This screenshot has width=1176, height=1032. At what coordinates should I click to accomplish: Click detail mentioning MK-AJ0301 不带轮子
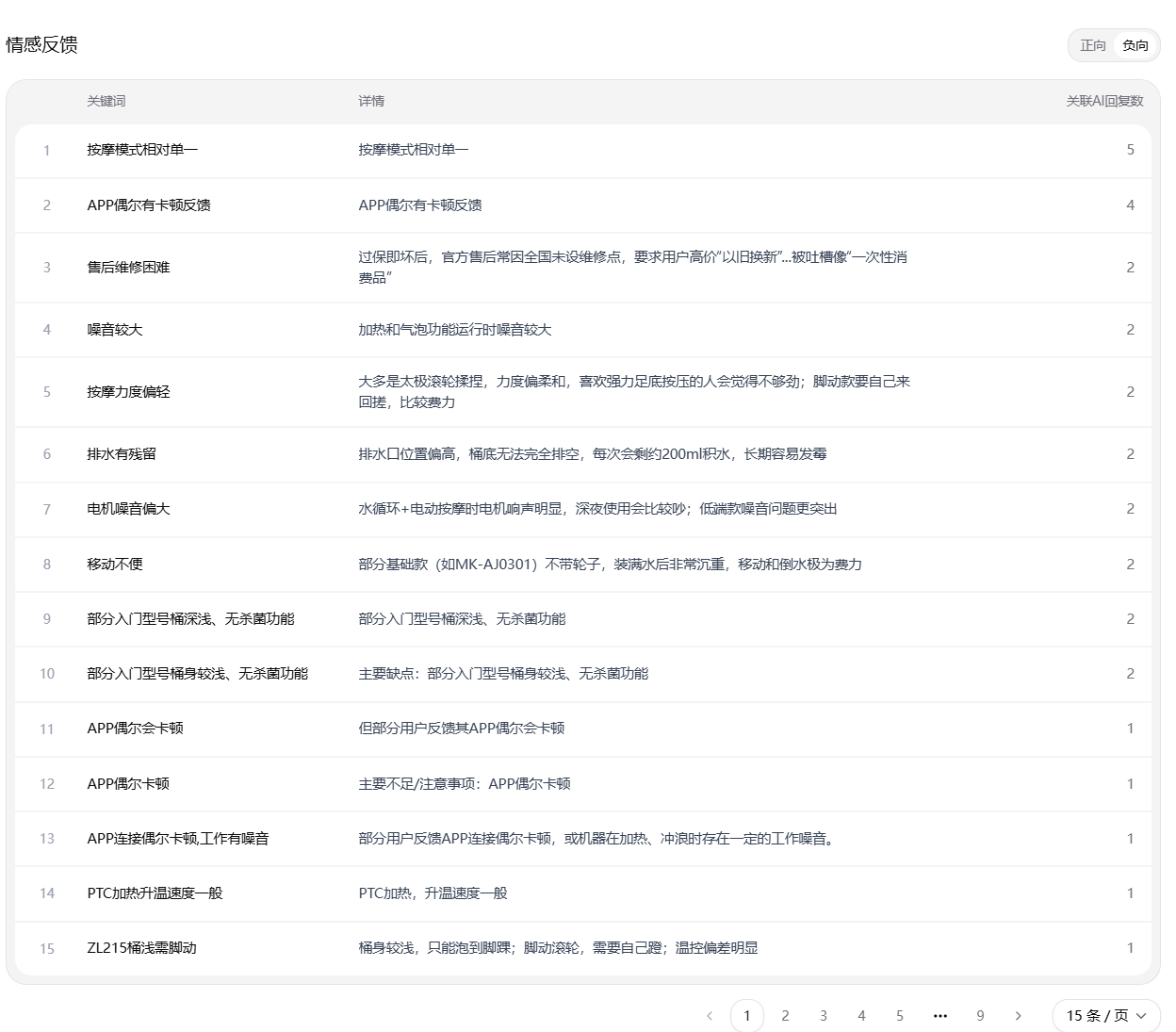tap(610, 564)
